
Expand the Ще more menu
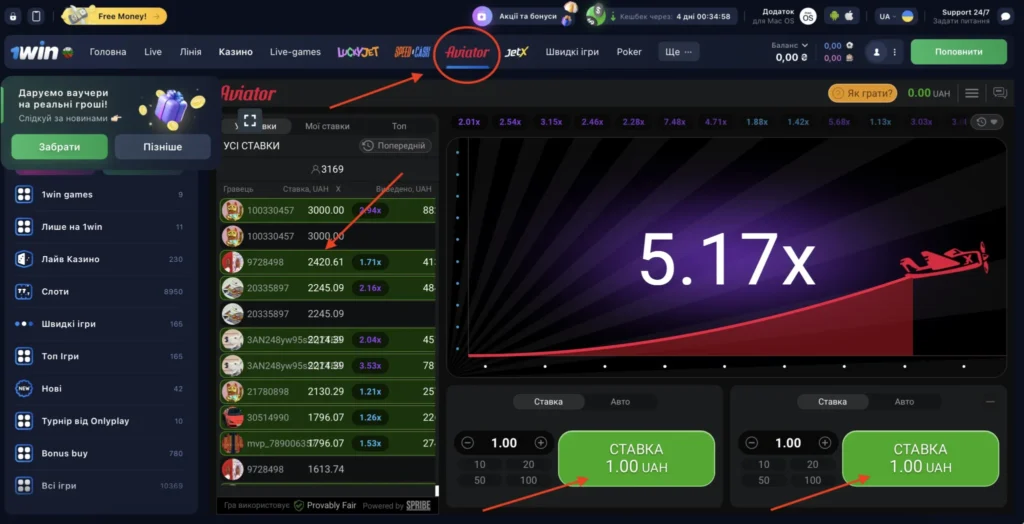679,52
